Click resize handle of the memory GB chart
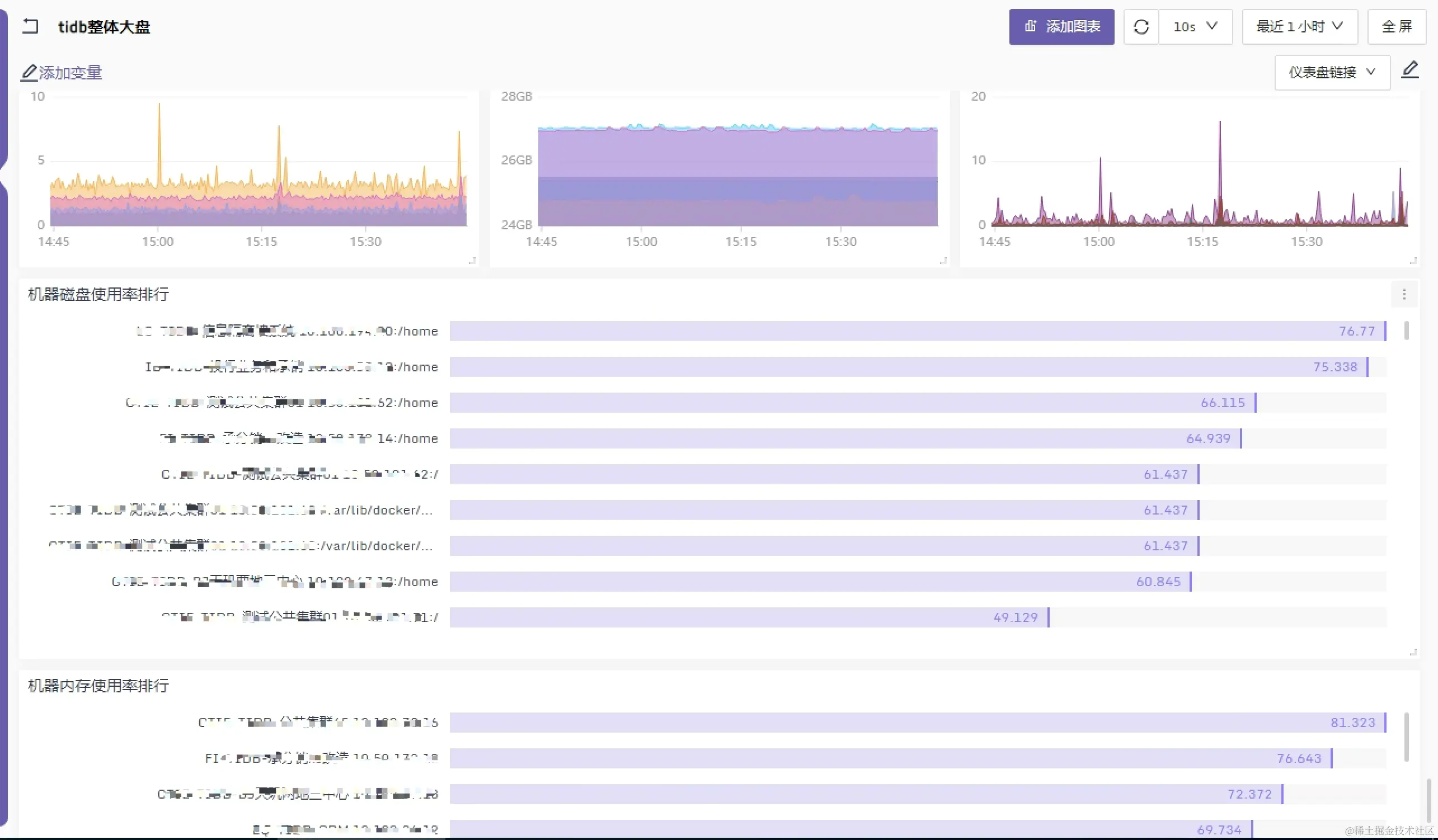1438x840 pixels. pyautogui.click(x=943, y=261)
